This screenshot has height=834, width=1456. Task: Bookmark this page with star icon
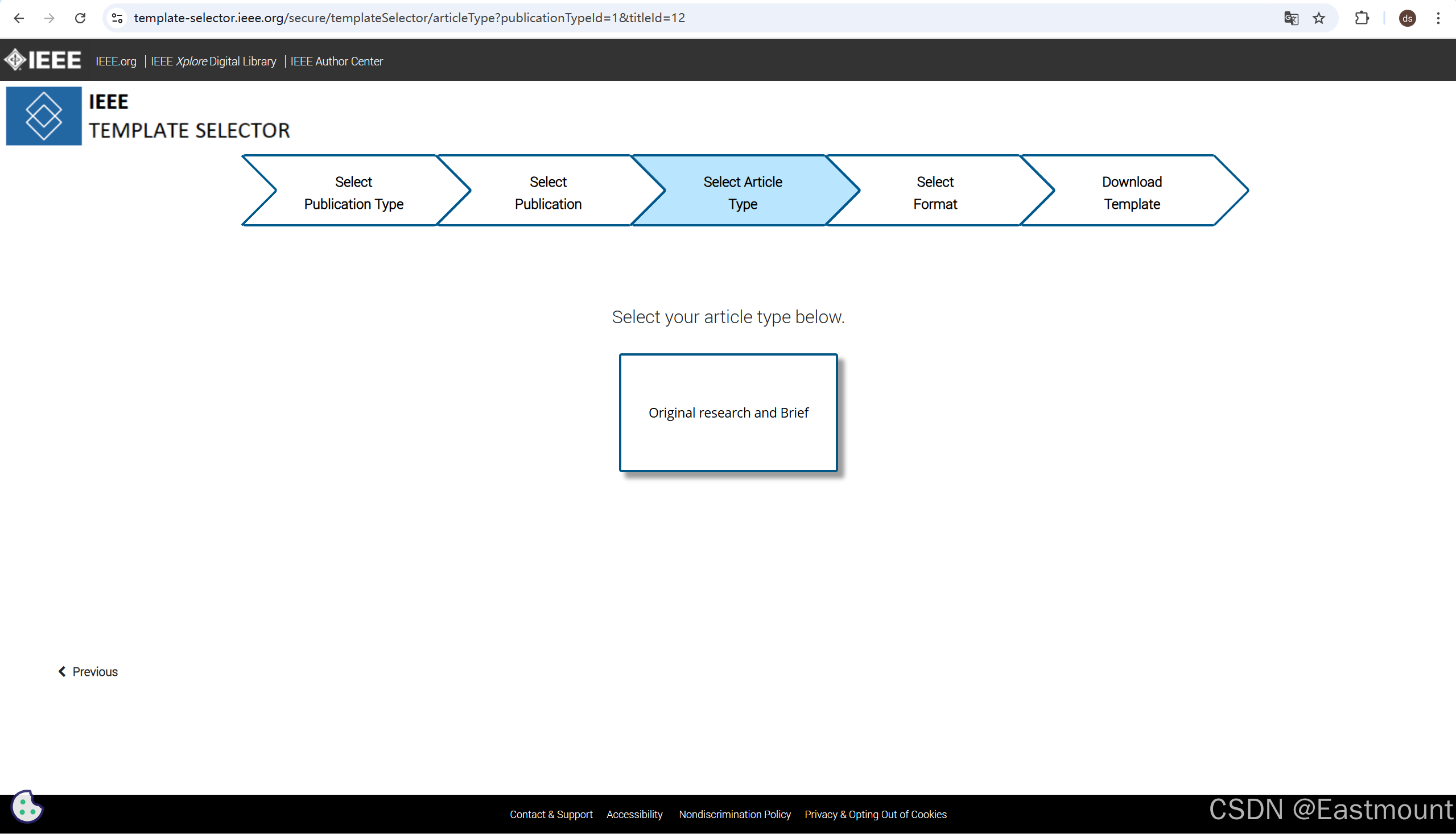pyautogui.click(x=1319, y=18)
